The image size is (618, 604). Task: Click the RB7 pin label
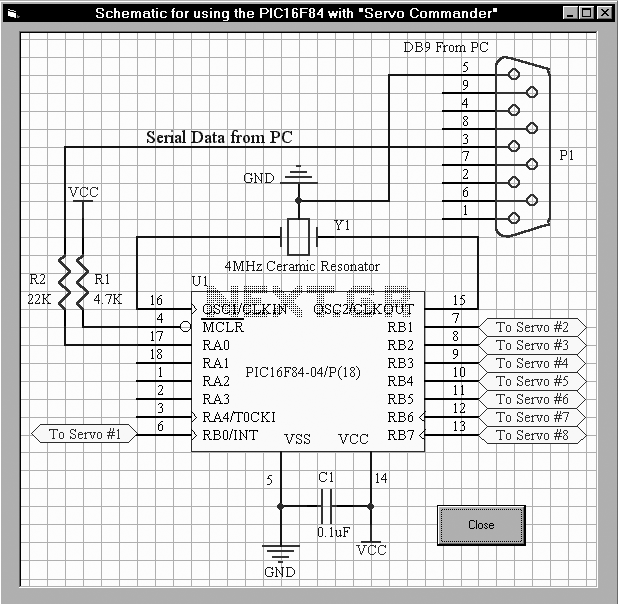[400, 435]
